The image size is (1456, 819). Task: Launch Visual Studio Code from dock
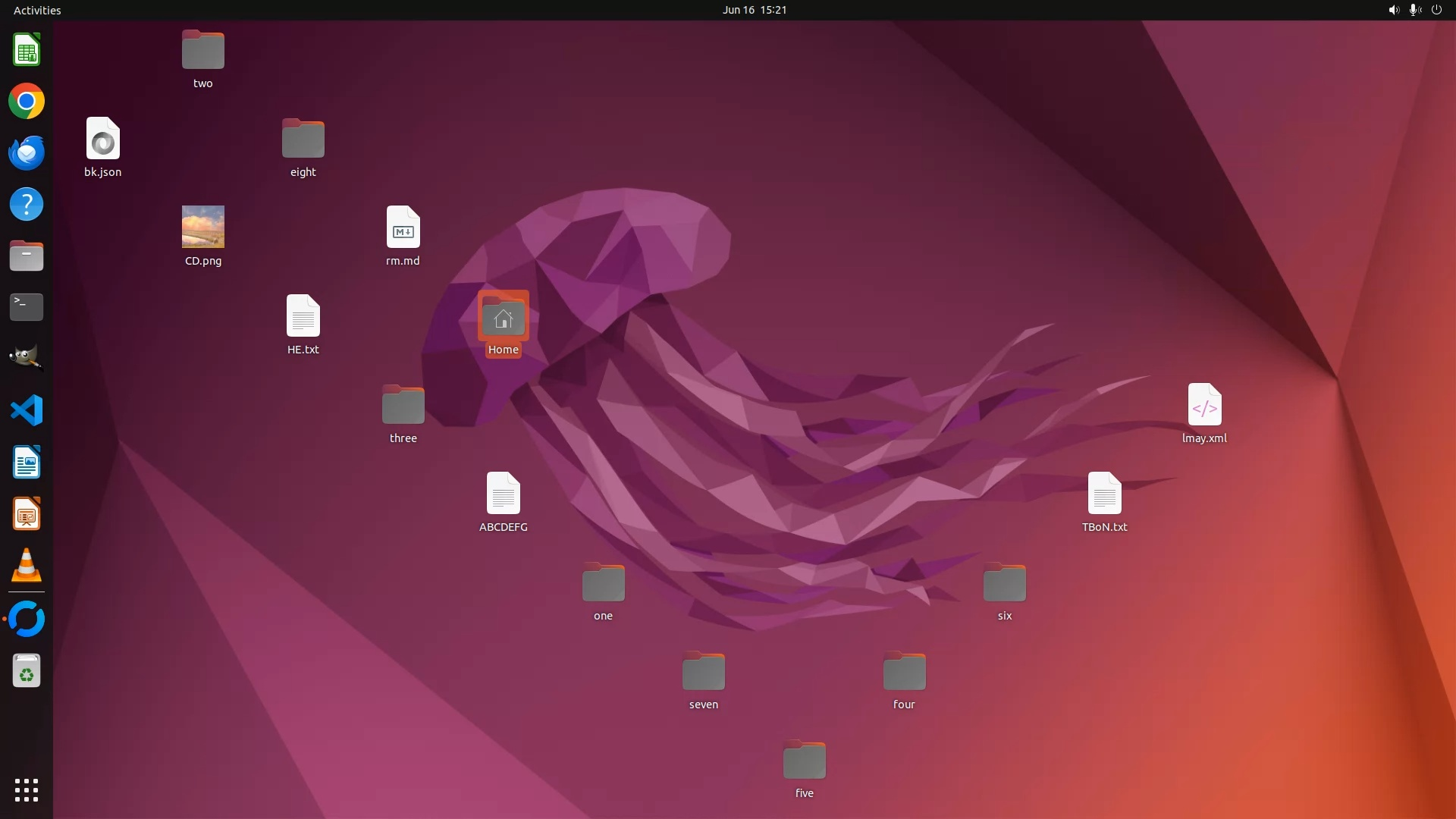[x=27, y=410]
